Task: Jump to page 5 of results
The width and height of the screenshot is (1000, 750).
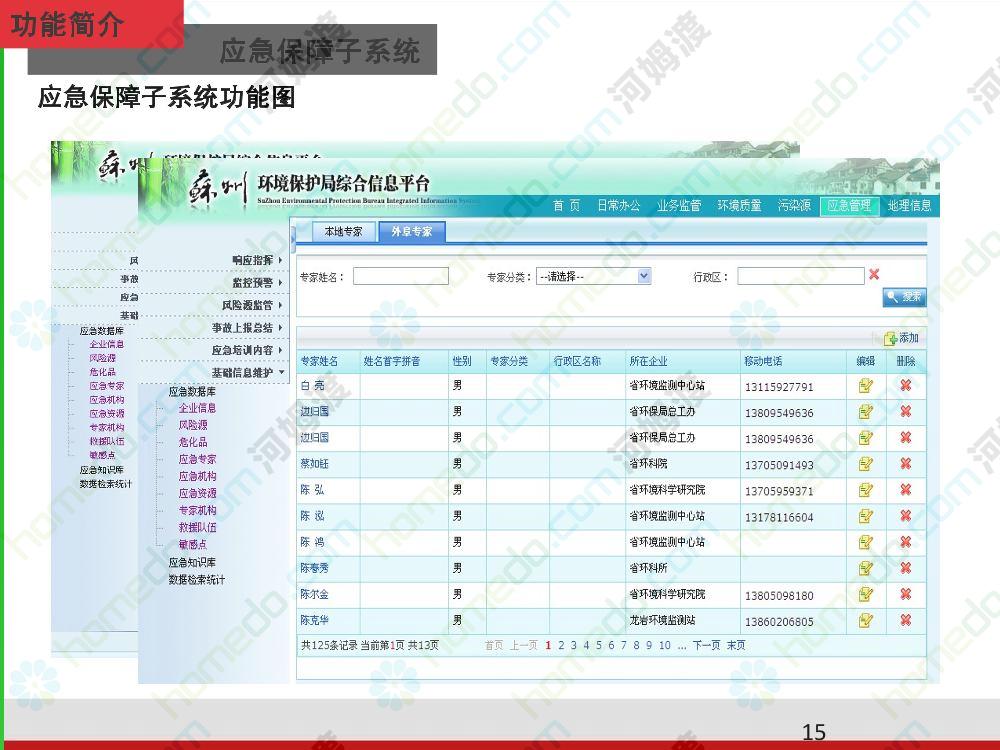Action: coord(599,645)
